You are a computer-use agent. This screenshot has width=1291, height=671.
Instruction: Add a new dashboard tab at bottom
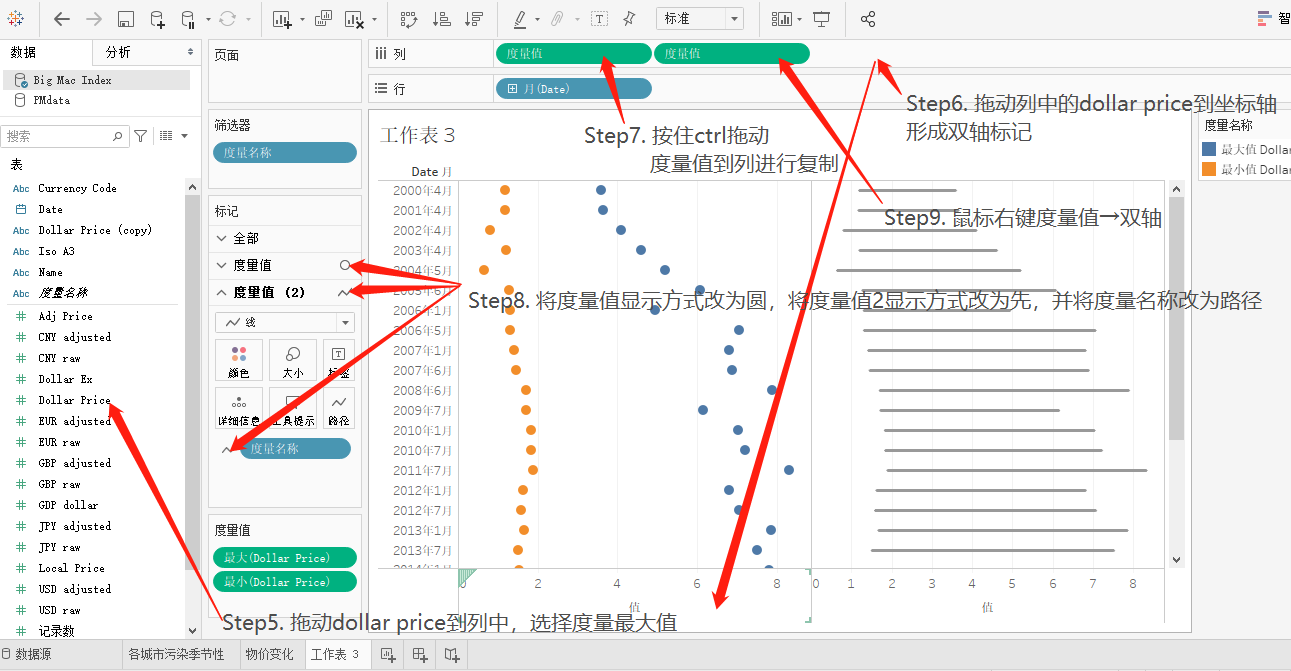[420, 655]
